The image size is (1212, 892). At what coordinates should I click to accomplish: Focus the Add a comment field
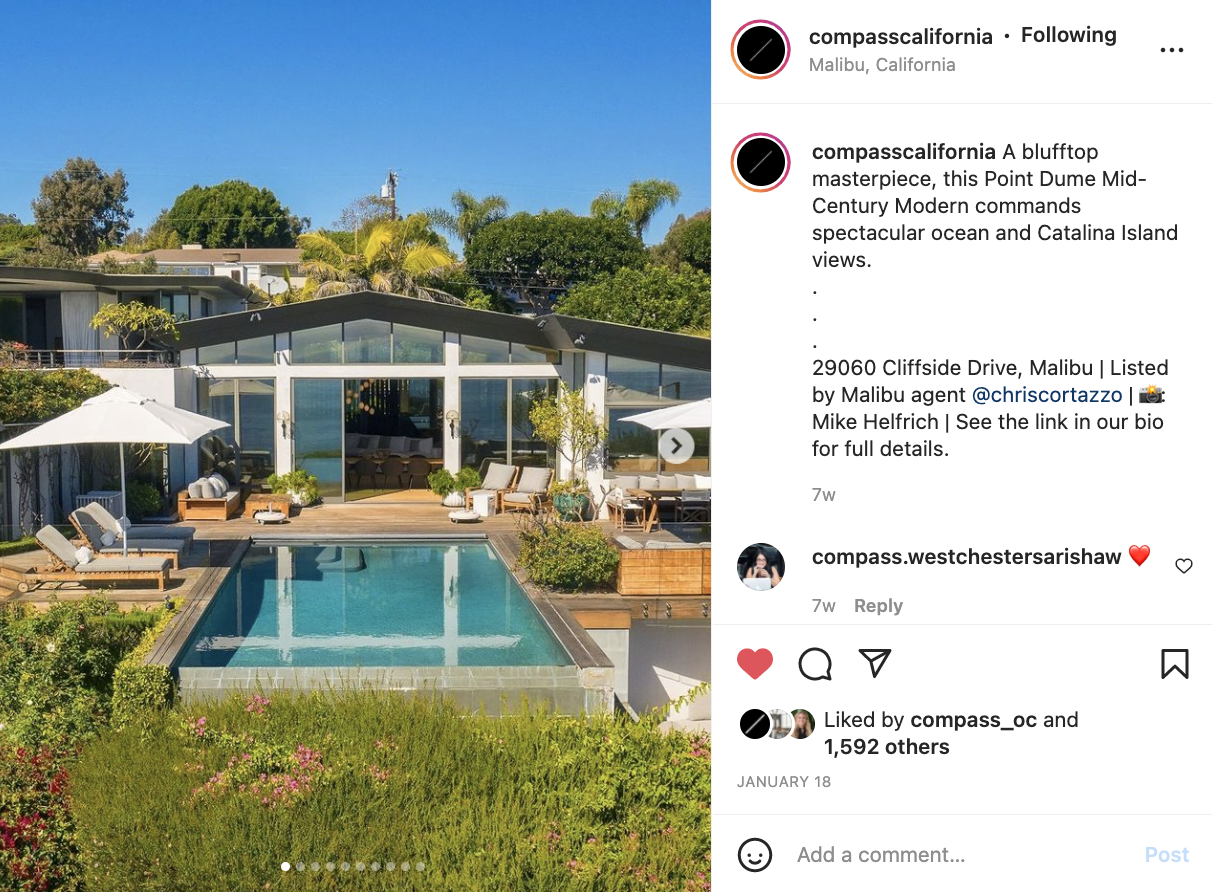(x=960, y=855)
